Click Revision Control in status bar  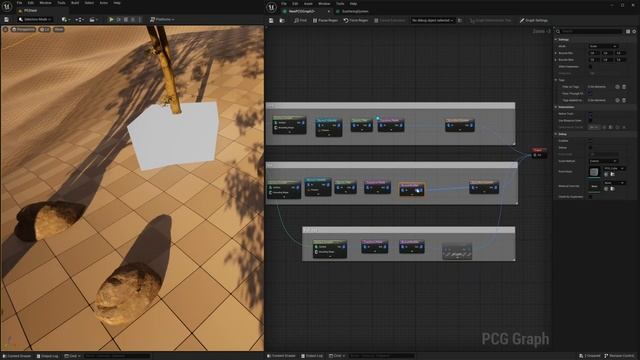[x=620, y=356]
